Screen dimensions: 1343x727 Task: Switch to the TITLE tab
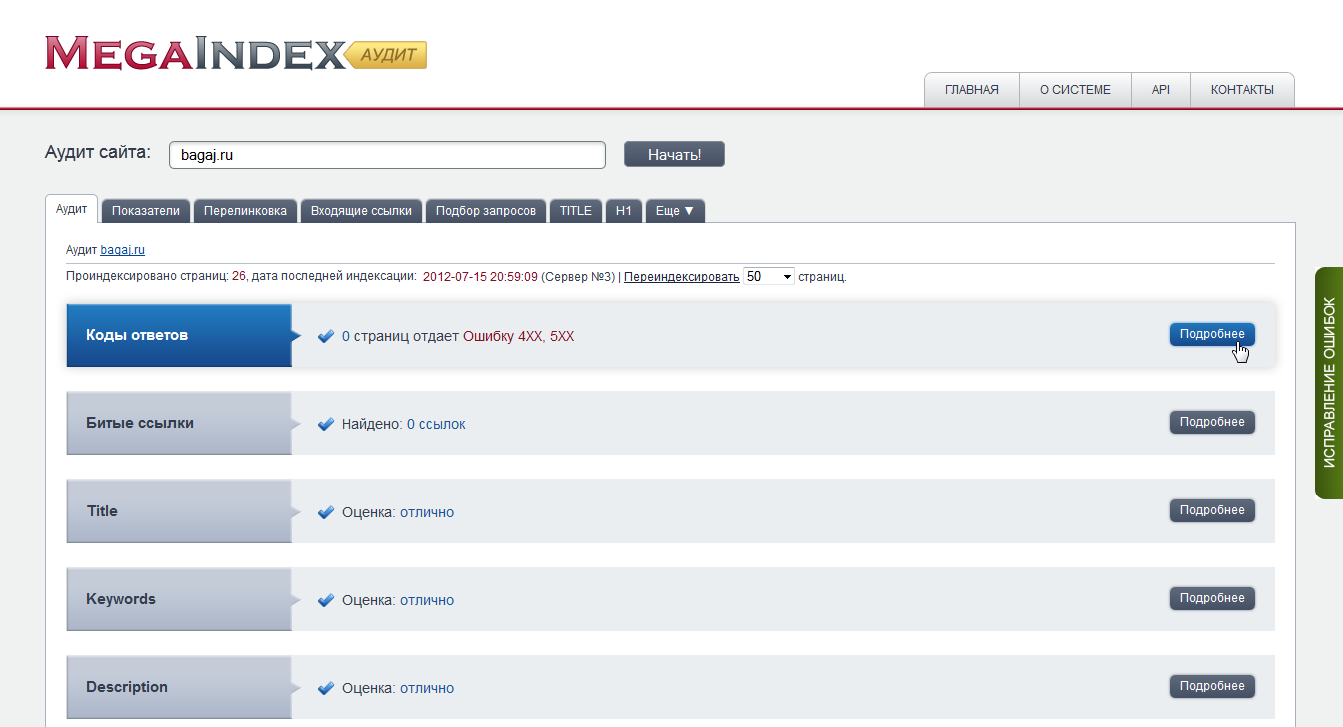576,211
